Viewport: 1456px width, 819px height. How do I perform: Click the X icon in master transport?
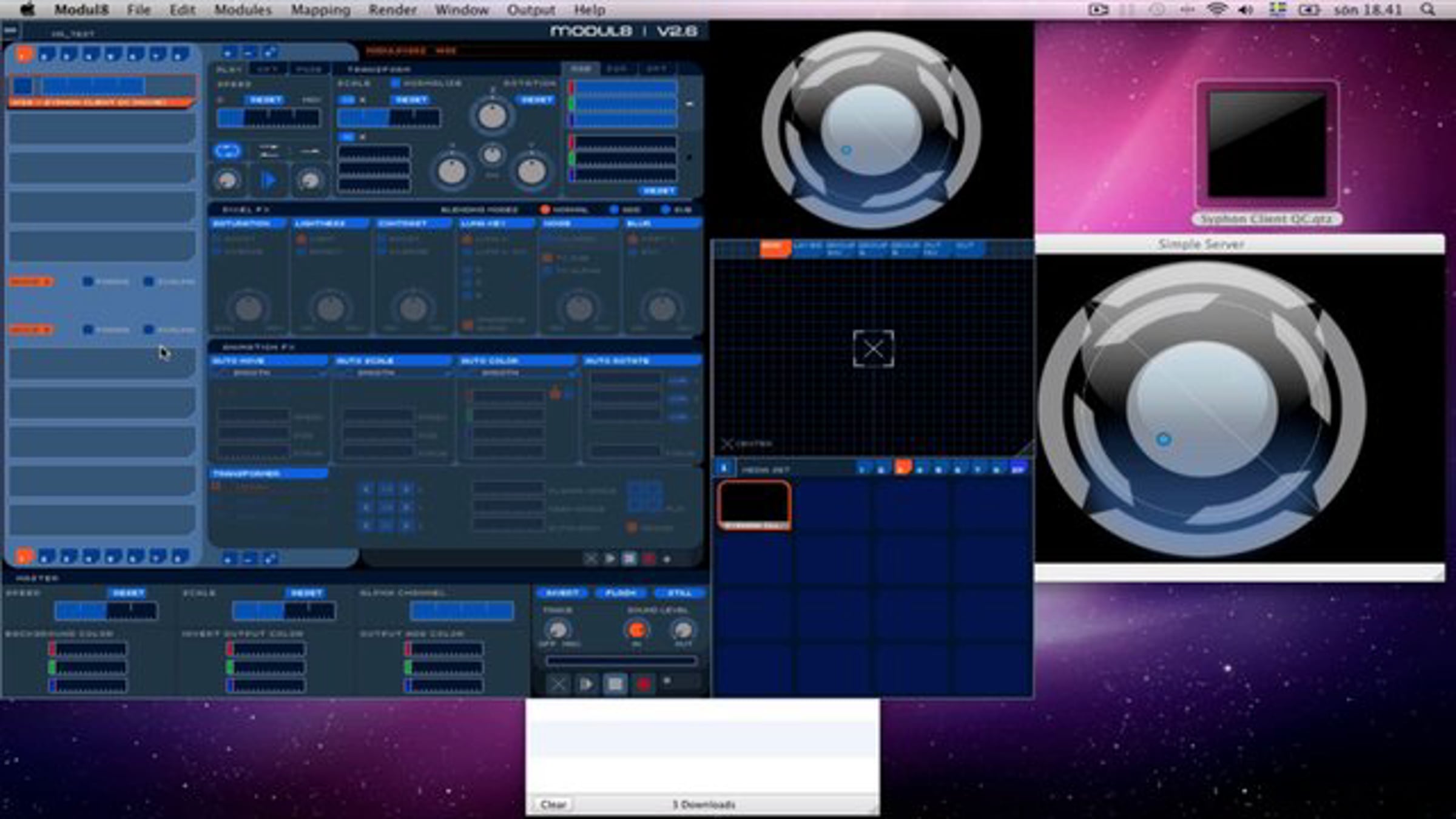point(558,684)
